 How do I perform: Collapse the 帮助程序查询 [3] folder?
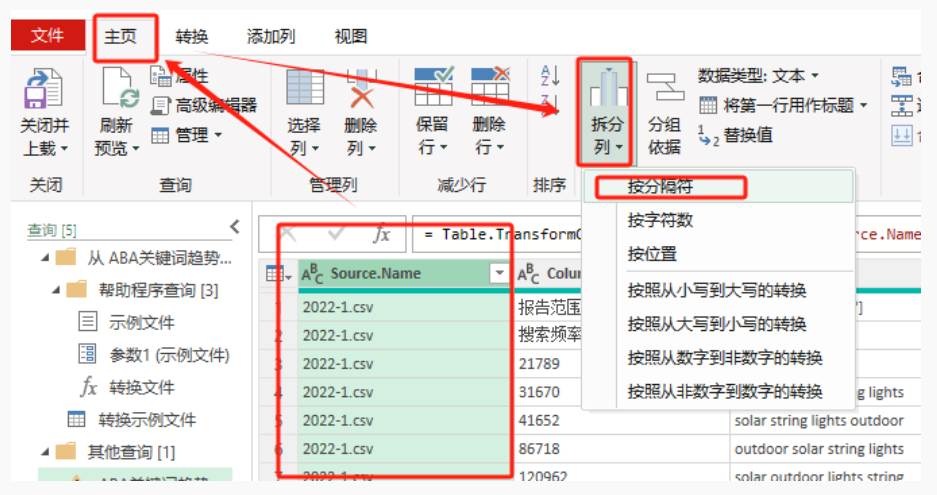[56, 291]
